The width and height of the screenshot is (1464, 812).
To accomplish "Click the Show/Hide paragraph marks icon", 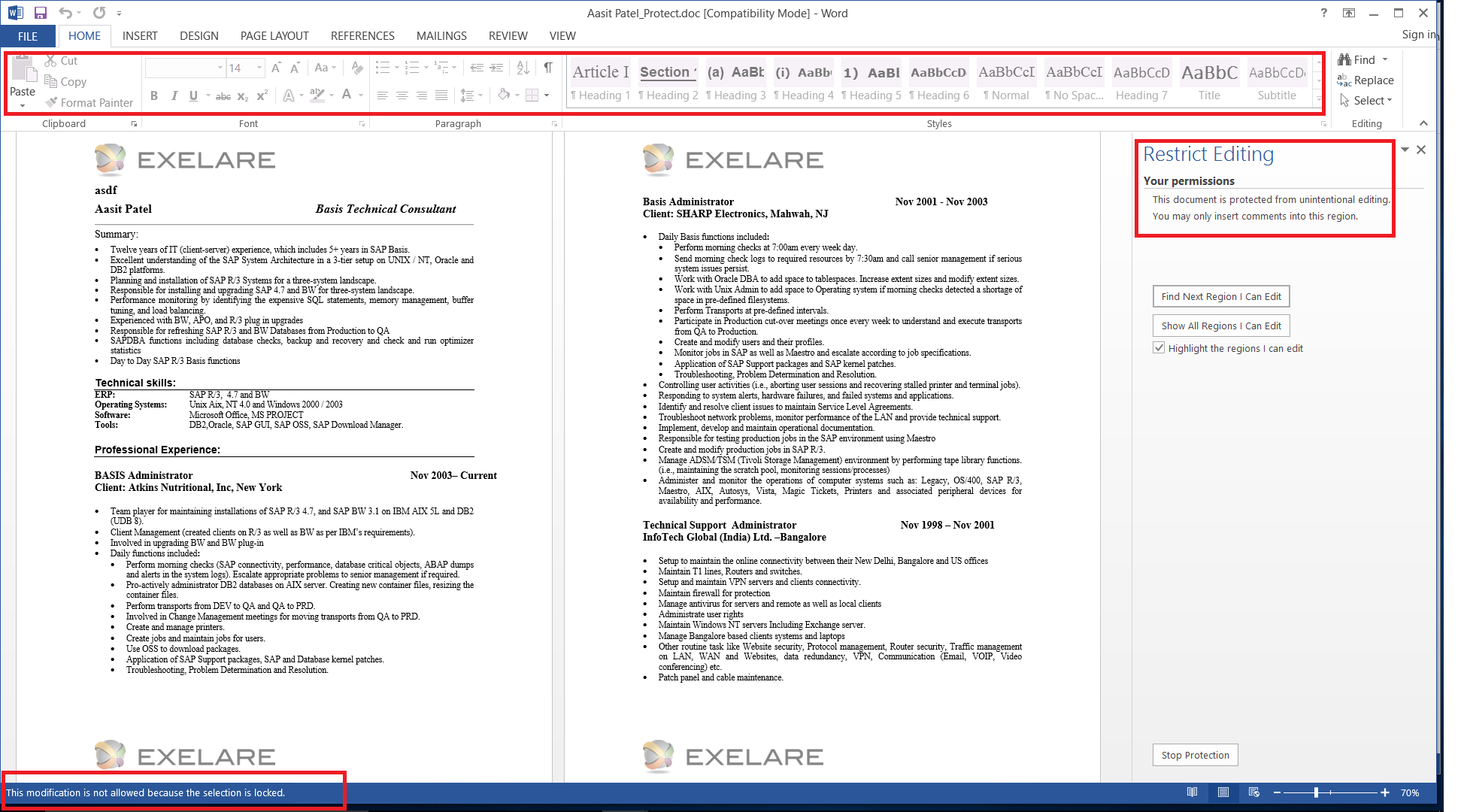I will [x=549, y=68].
